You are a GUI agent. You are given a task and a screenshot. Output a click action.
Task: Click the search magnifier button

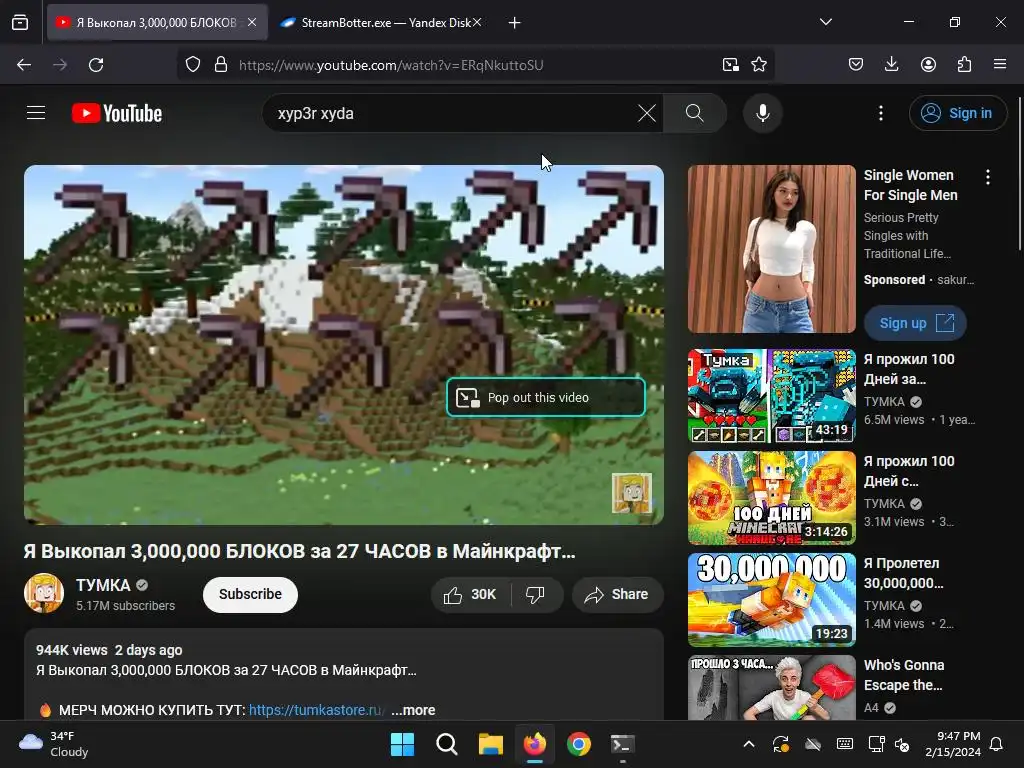click(x=695, y=113)
